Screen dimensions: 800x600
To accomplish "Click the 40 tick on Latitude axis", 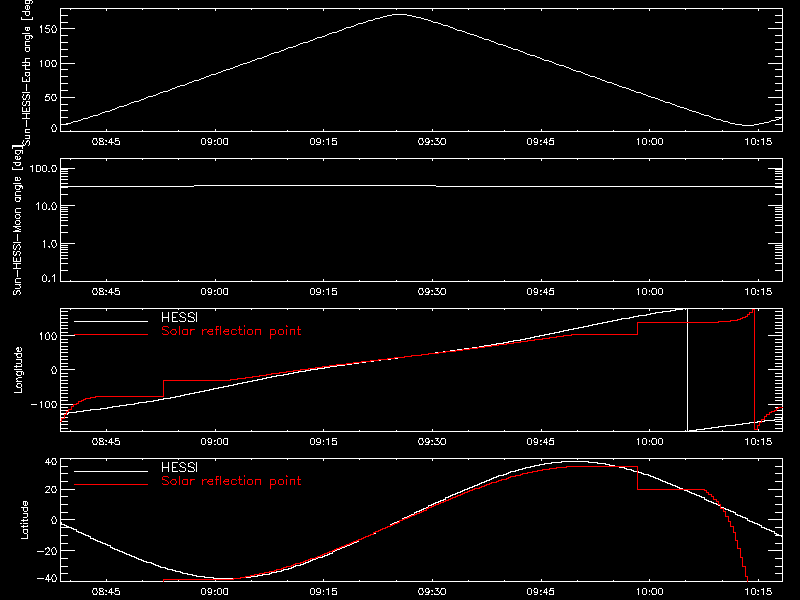I will click(51, 462).
